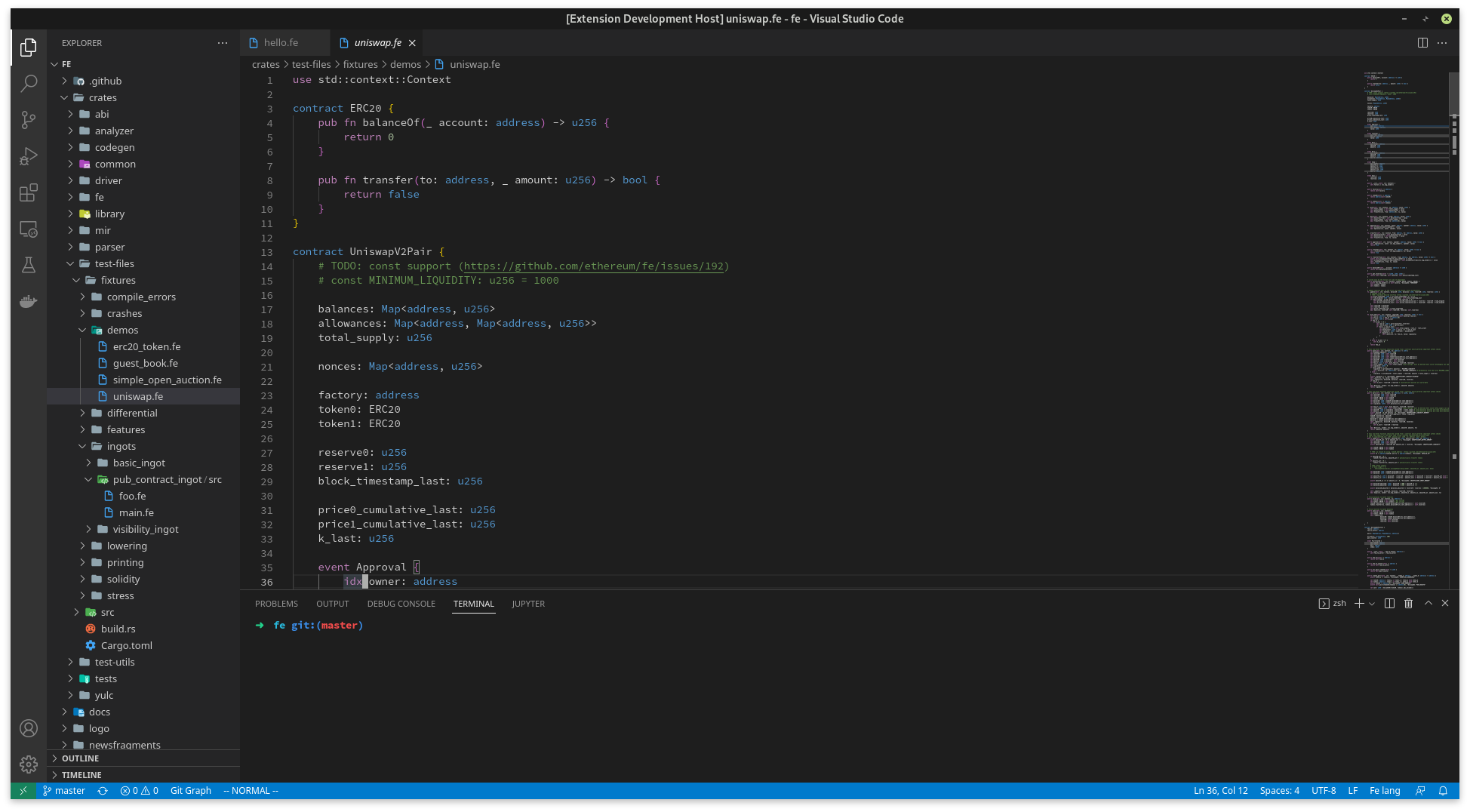This screenshot has height=812, width=1470.
Task: Open the Manage gear menu
Action: tap(29, 764)
